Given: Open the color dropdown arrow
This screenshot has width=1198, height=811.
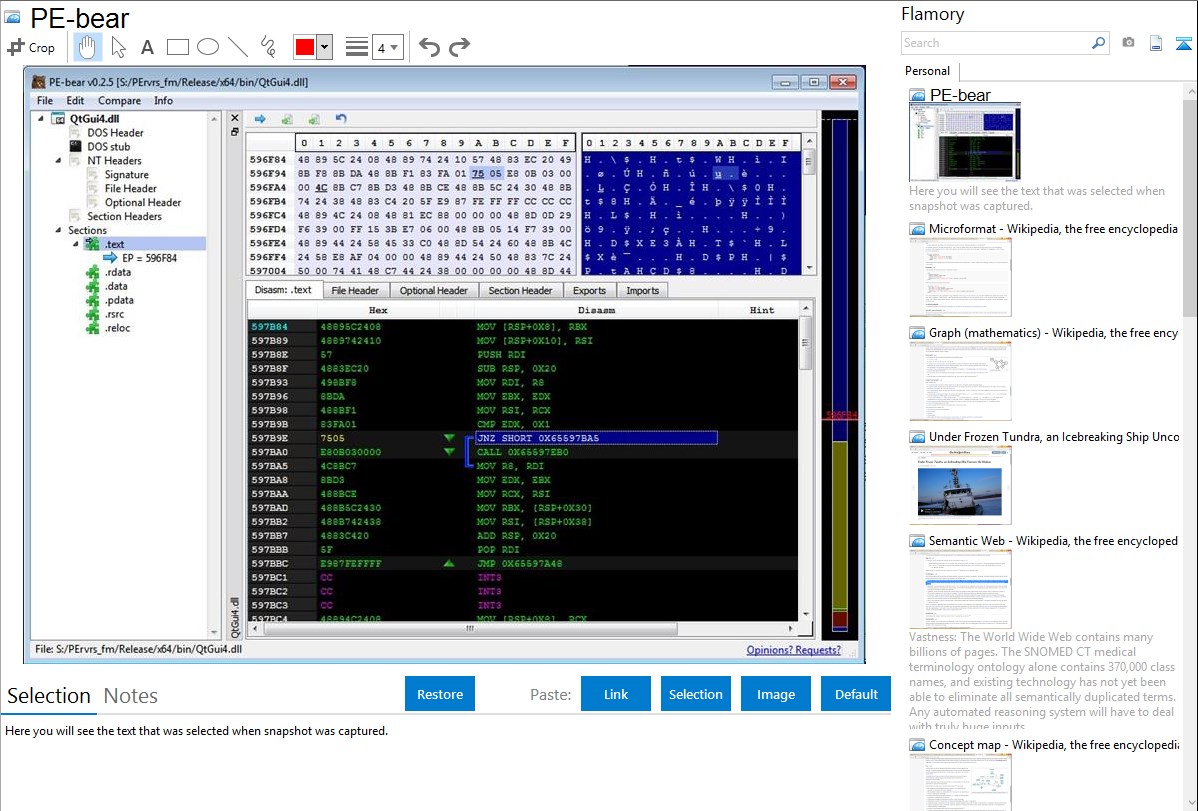Looking at the screenshot, I should (x=325, y=47).
